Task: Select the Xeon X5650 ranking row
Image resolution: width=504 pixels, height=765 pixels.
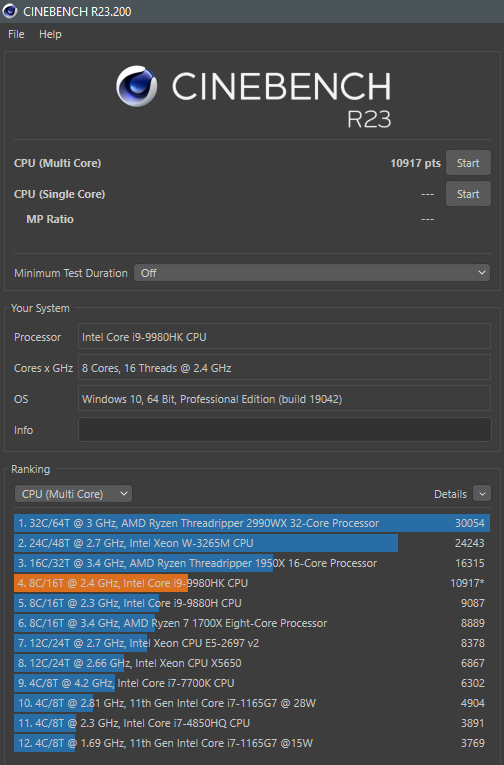Action: point(252,663)
